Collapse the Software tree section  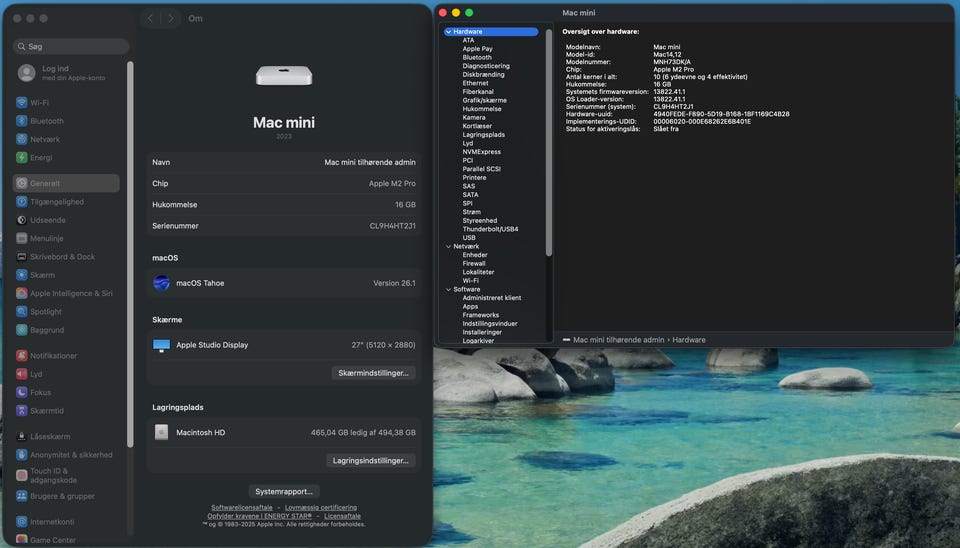(x=448, y=289)
